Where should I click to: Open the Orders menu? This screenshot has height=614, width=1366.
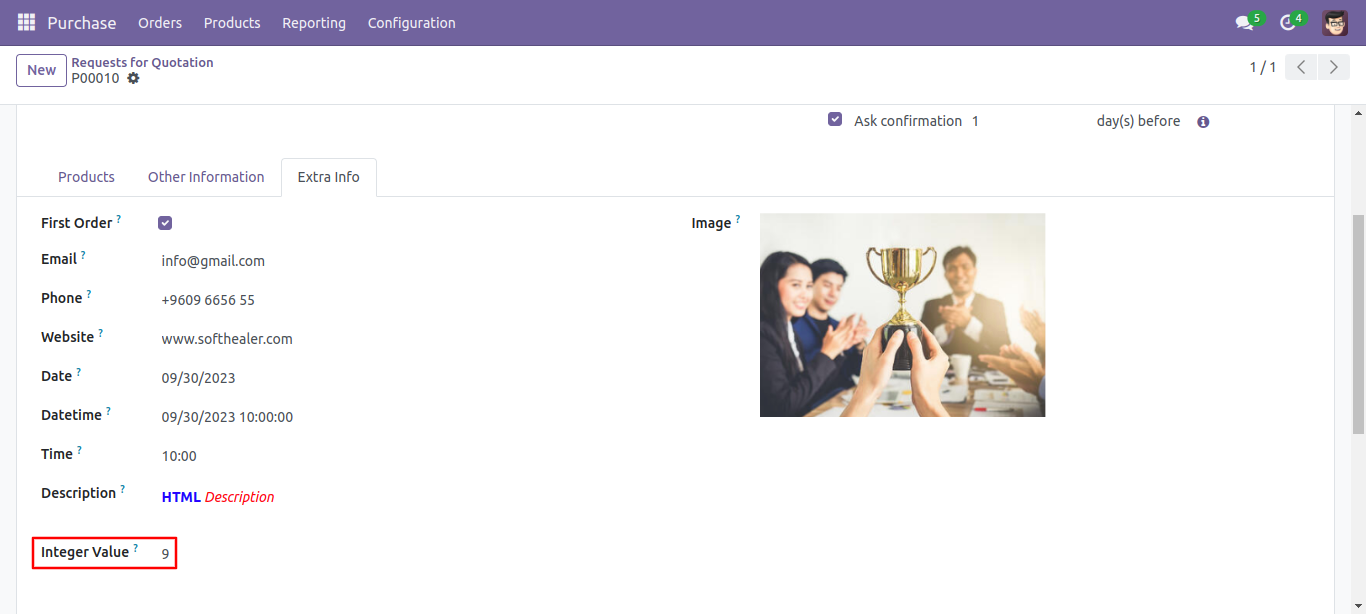coord(160,22)
